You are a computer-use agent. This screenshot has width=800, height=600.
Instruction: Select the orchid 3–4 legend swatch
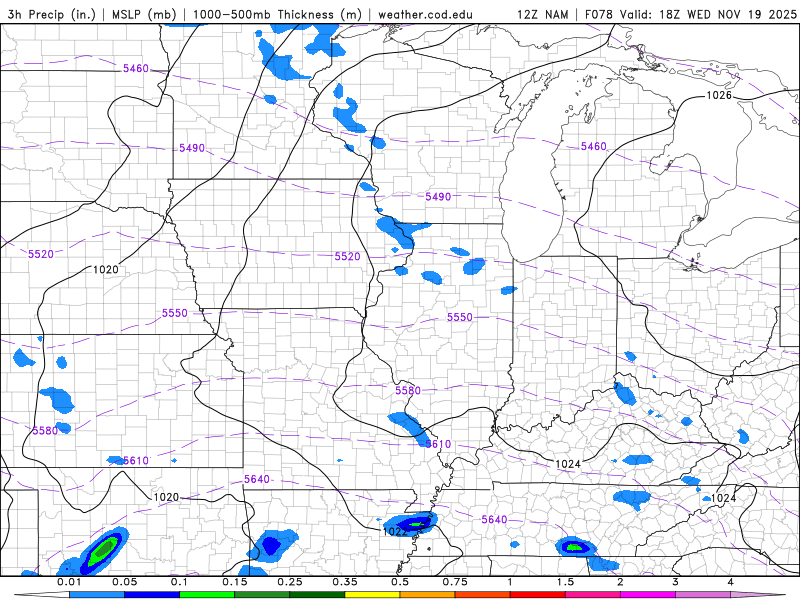[x=703, y=595]
